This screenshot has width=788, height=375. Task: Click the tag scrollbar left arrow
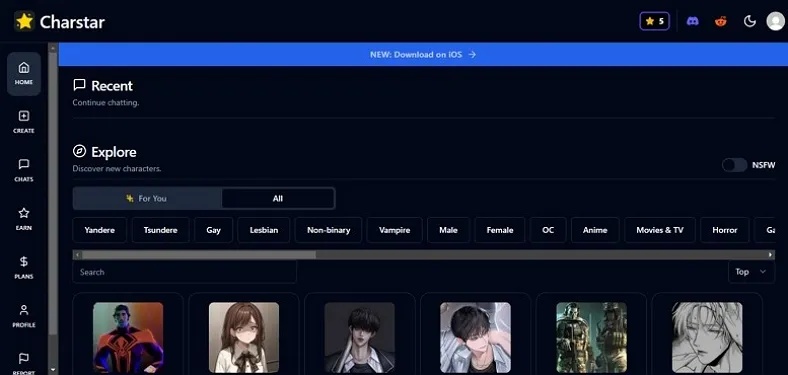click(77, 255)
